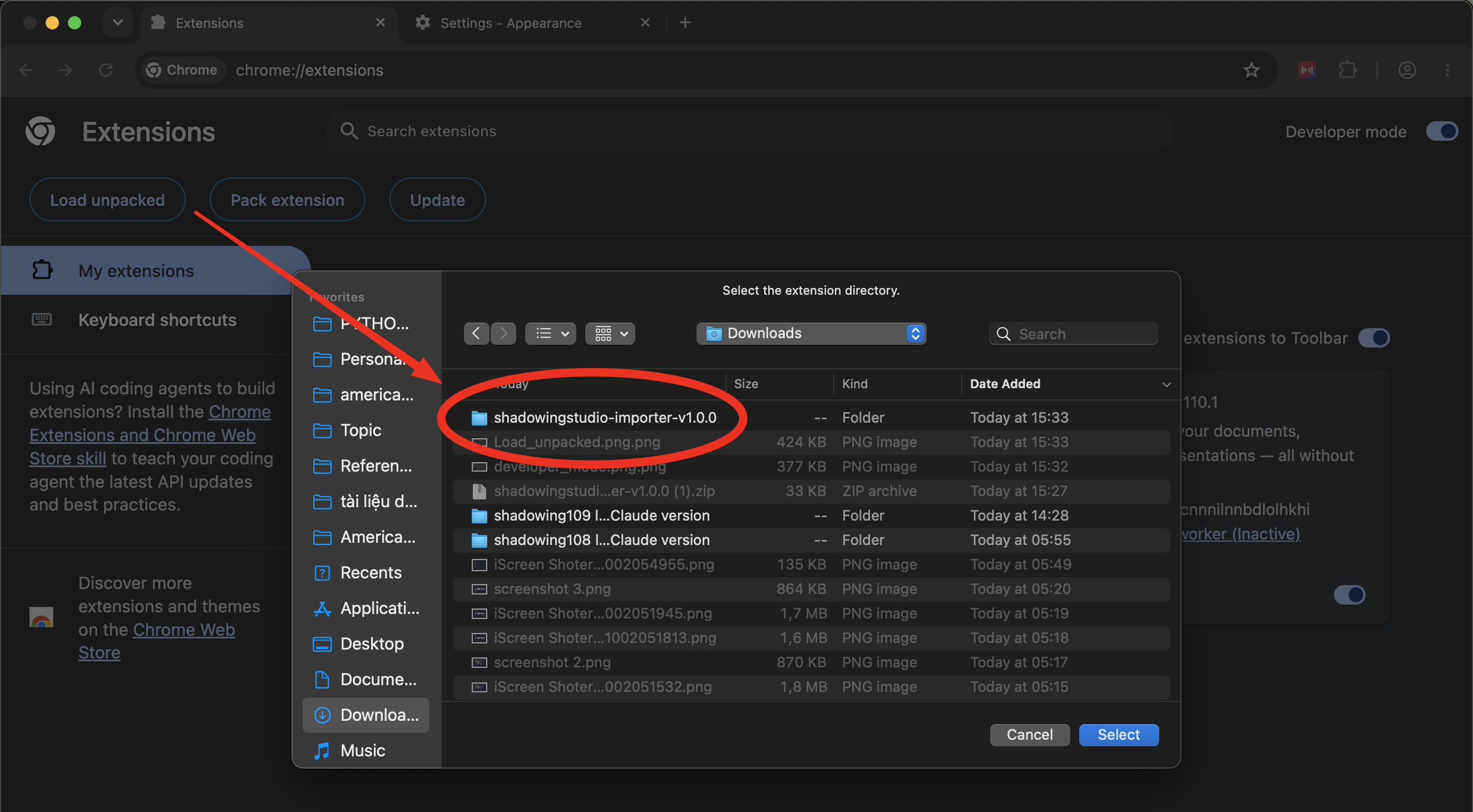Open Recents in dialog sidebar
Image resolution: width=1473 pixels, height=812 pixels.
[366, 572]
